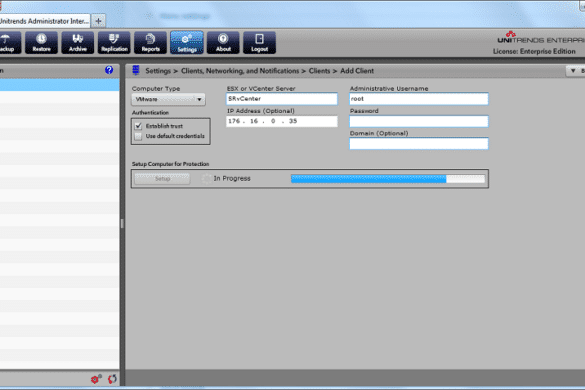The width and height of the screenshot is (585, 390).
Task: Click the Domain (Optional) input field
Action: pyautogui.click(x=419, y=144)
